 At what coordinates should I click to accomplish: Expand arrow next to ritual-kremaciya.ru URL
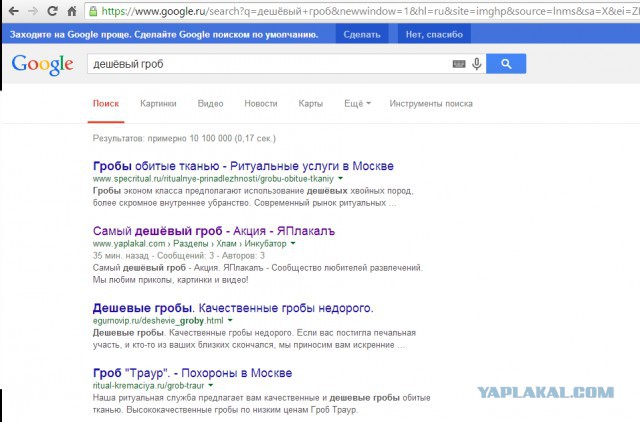[211, 385]
